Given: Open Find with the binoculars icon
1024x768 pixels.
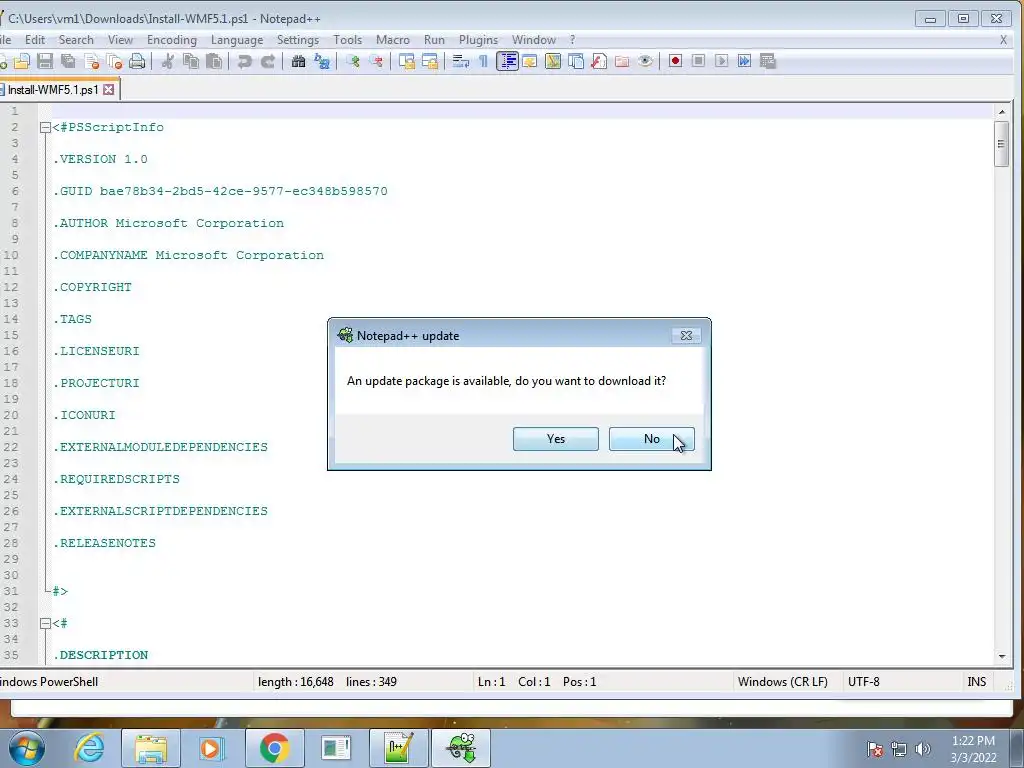Looking at the screenshot, I should pyautogui.click(x=298, y=61).
